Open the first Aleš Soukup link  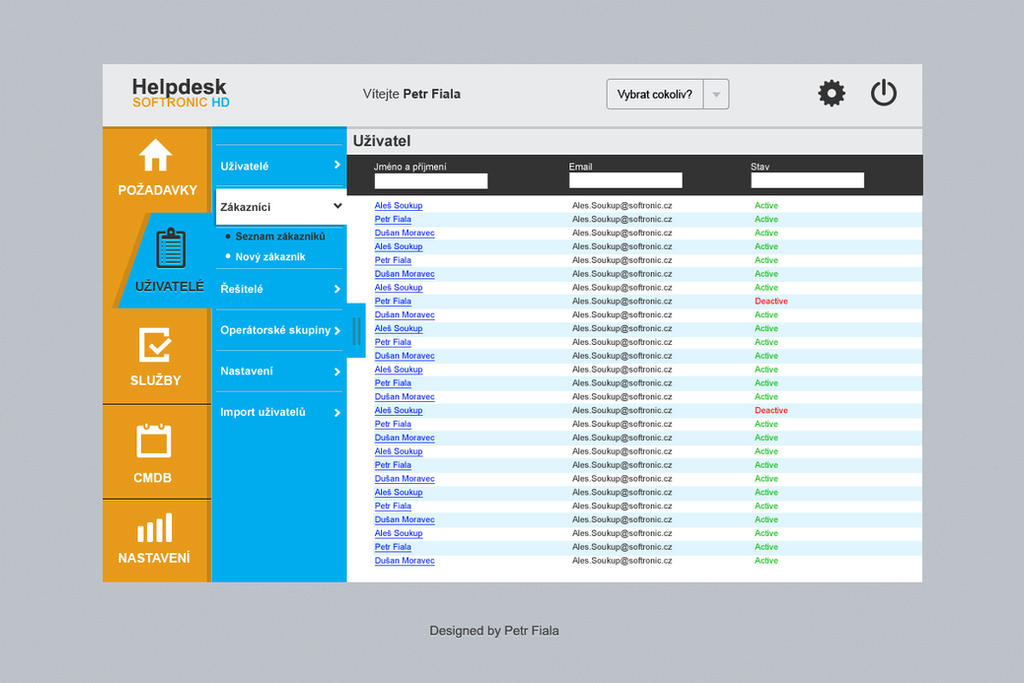[398, 206]
